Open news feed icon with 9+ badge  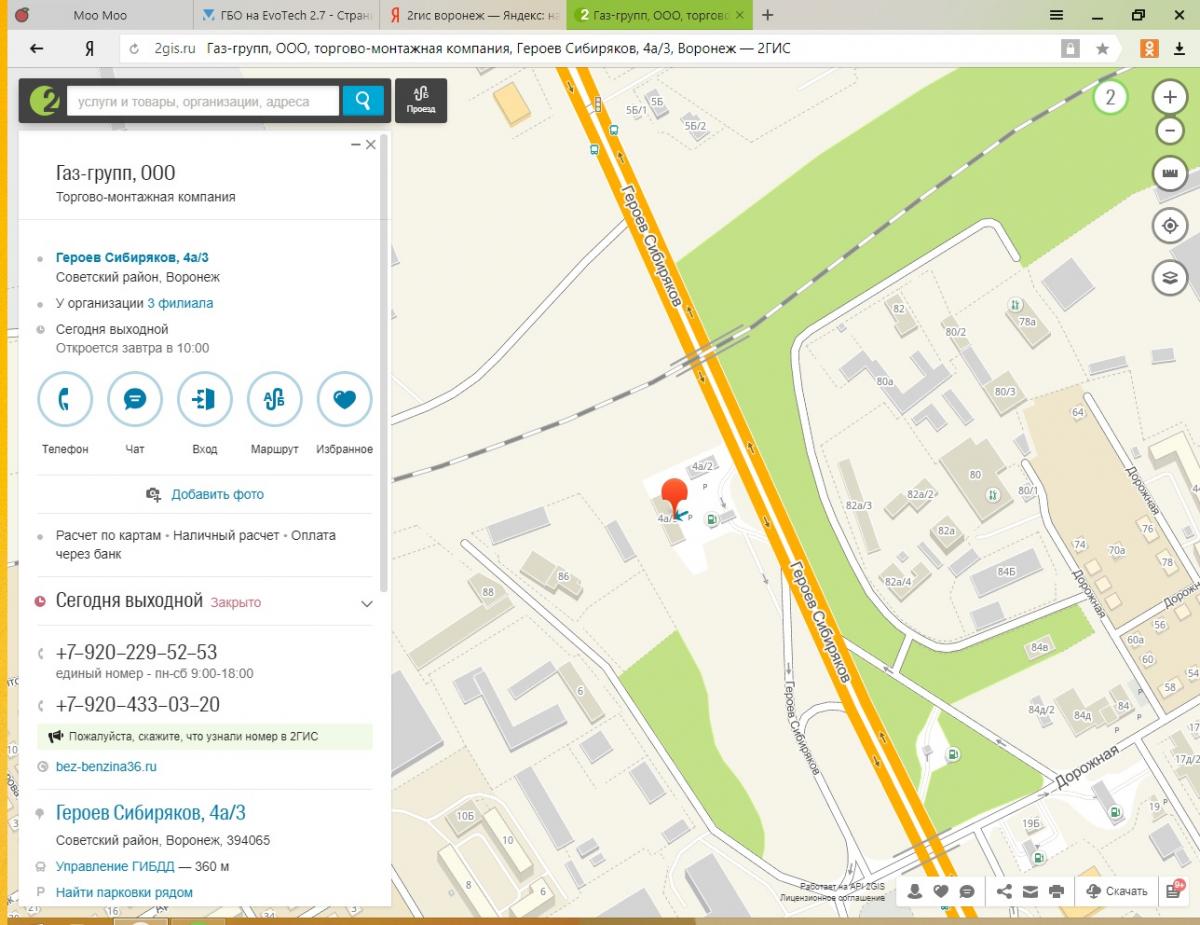(1174, 890)
